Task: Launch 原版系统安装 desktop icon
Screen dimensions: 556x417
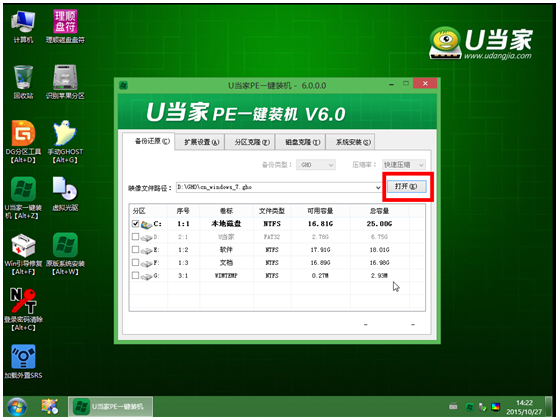Action: pos(65,254)
